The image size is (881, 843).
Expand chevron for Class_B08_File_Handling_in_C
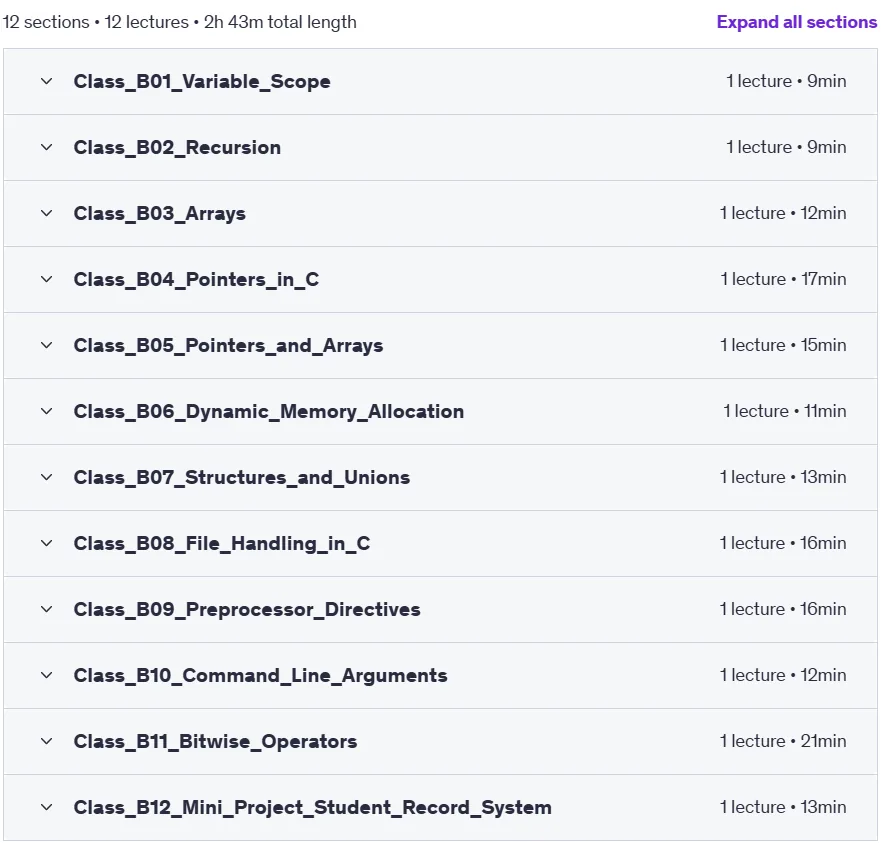pyautogui.click(x=47, y=543)
